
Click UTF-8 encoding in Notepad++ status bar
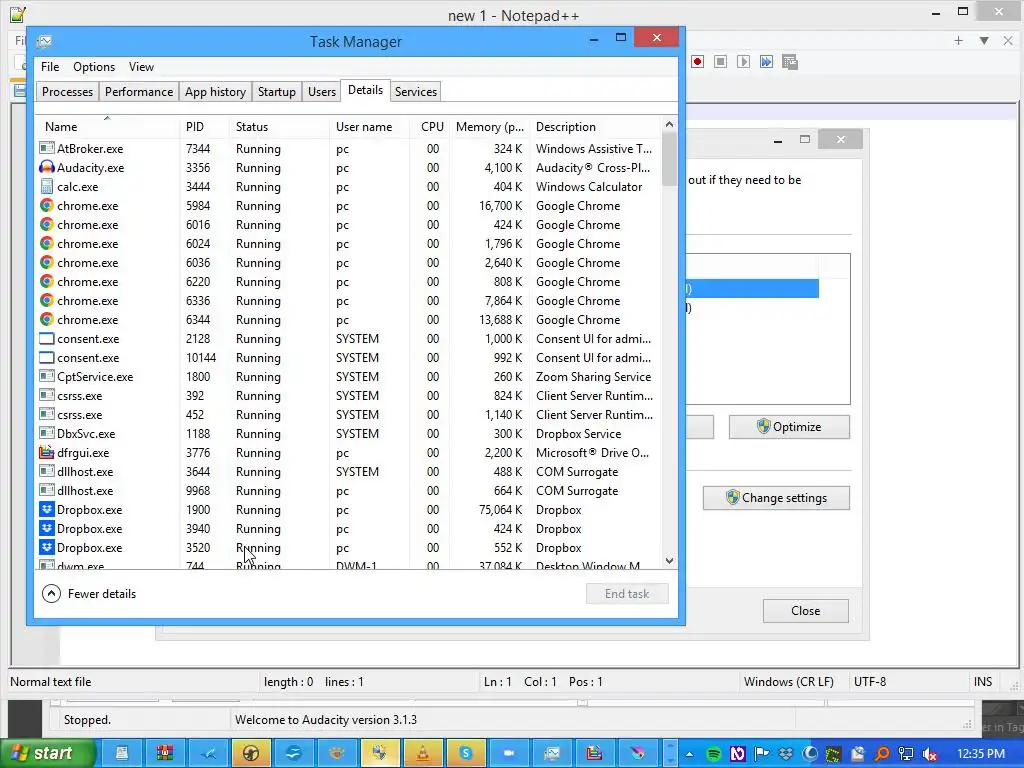point(870,681)
